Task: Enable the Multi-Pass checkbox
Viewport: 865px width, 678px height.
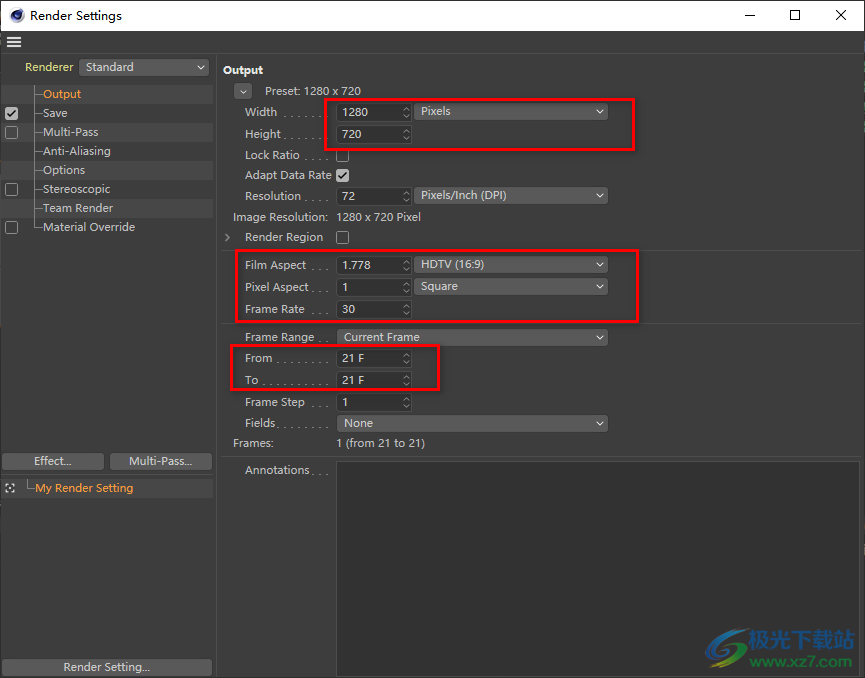Action: click(12, 132)
